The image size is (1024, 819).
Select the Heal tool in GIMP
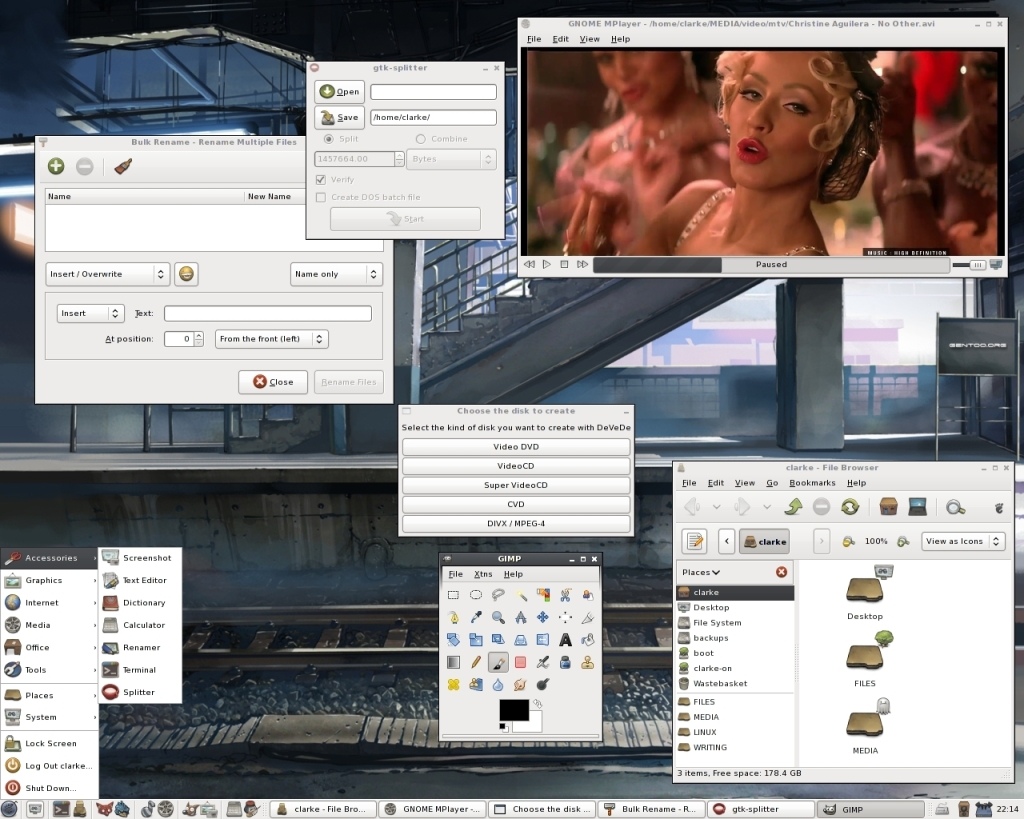453,684
